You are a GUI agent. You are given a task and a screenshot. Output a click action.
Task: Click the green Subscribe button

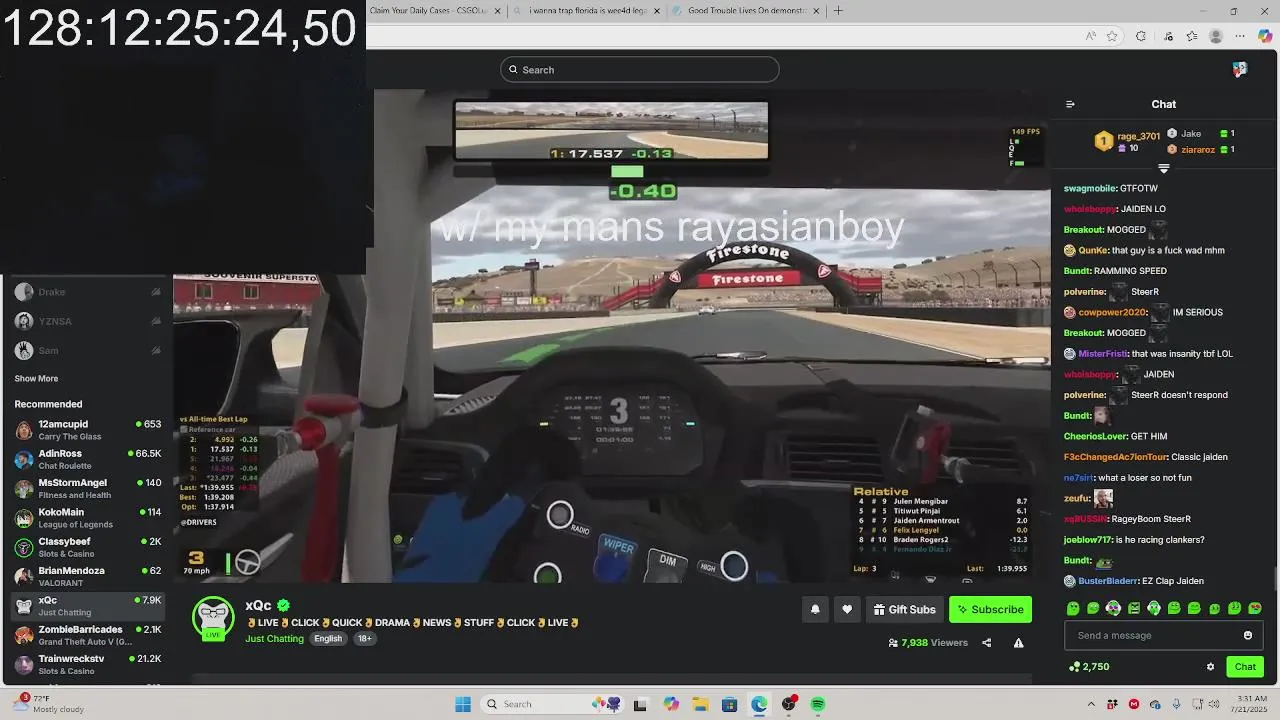990,609
